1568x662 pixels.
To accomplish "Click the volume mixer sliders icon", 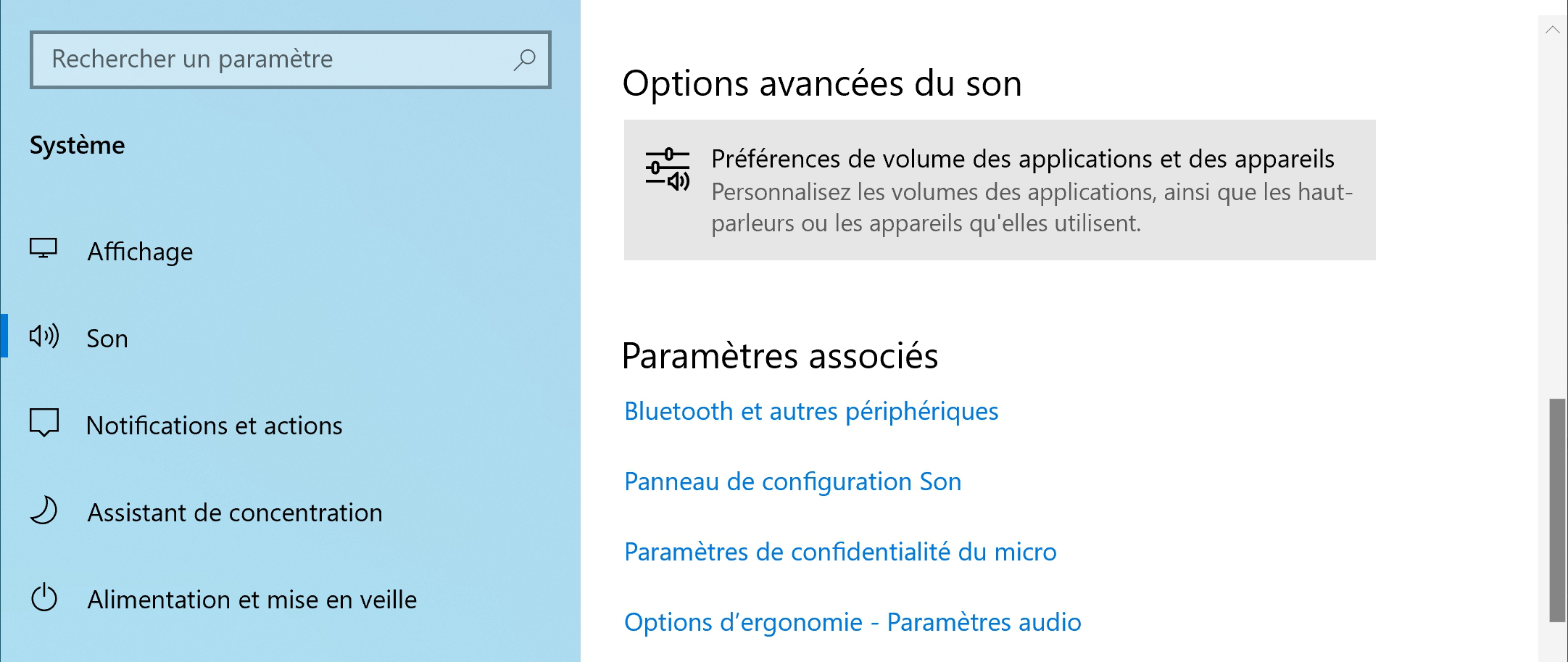I will pos(668,170).
